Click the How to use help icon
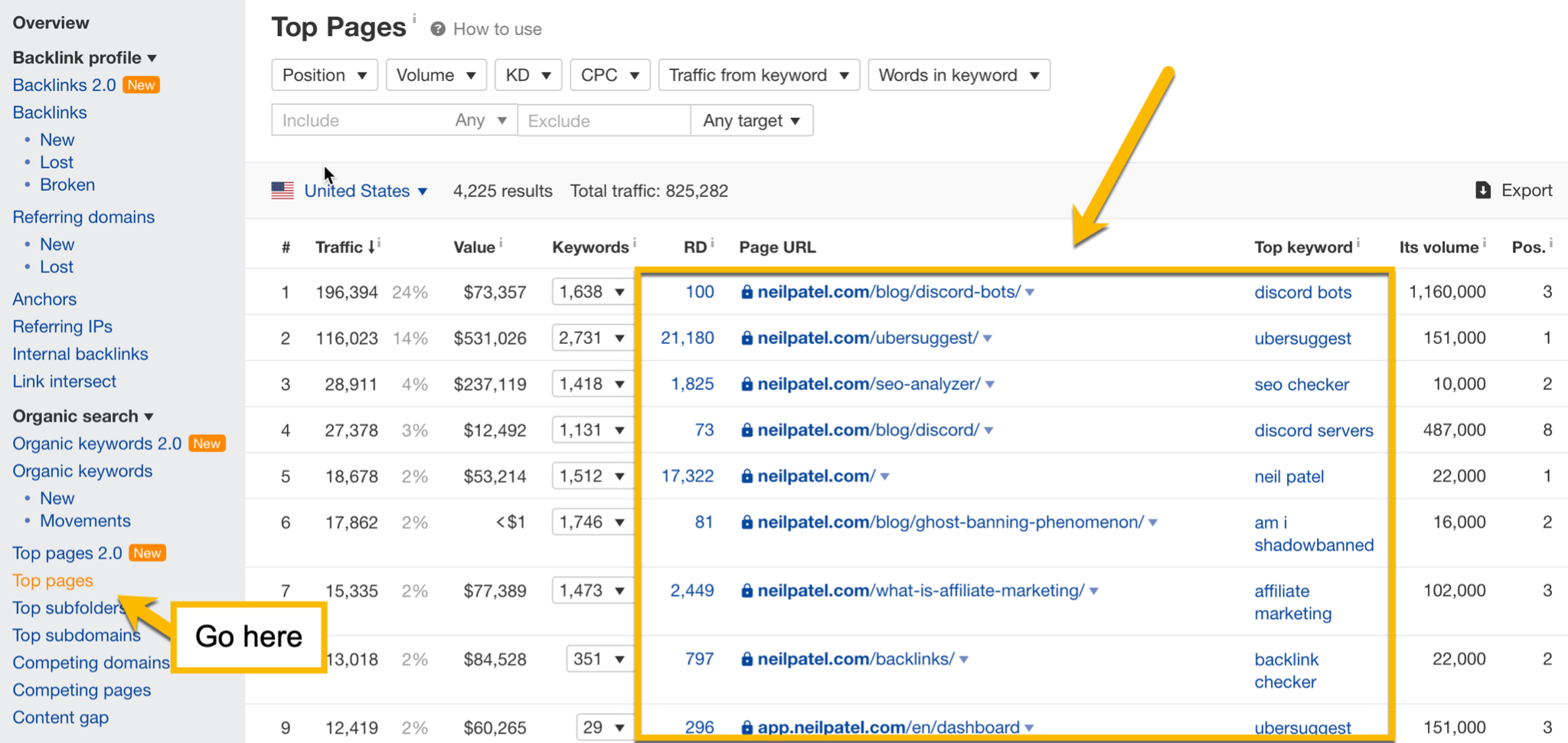This screenshot has height=743, width=1568. pos(438,29)
